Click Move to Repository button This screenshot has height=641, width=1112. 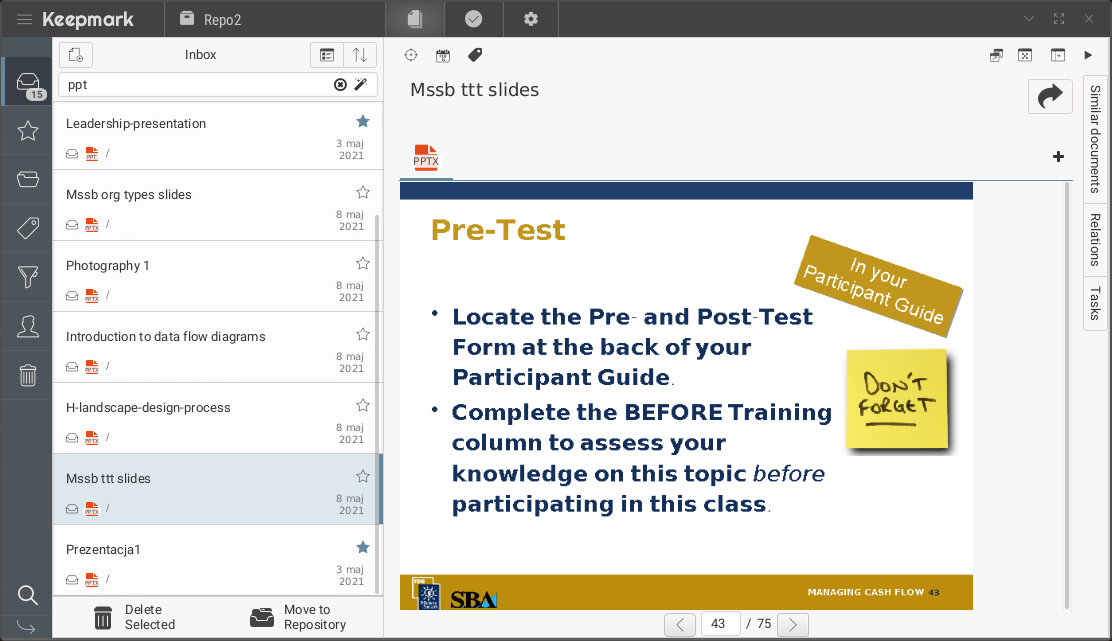(298, 617)
